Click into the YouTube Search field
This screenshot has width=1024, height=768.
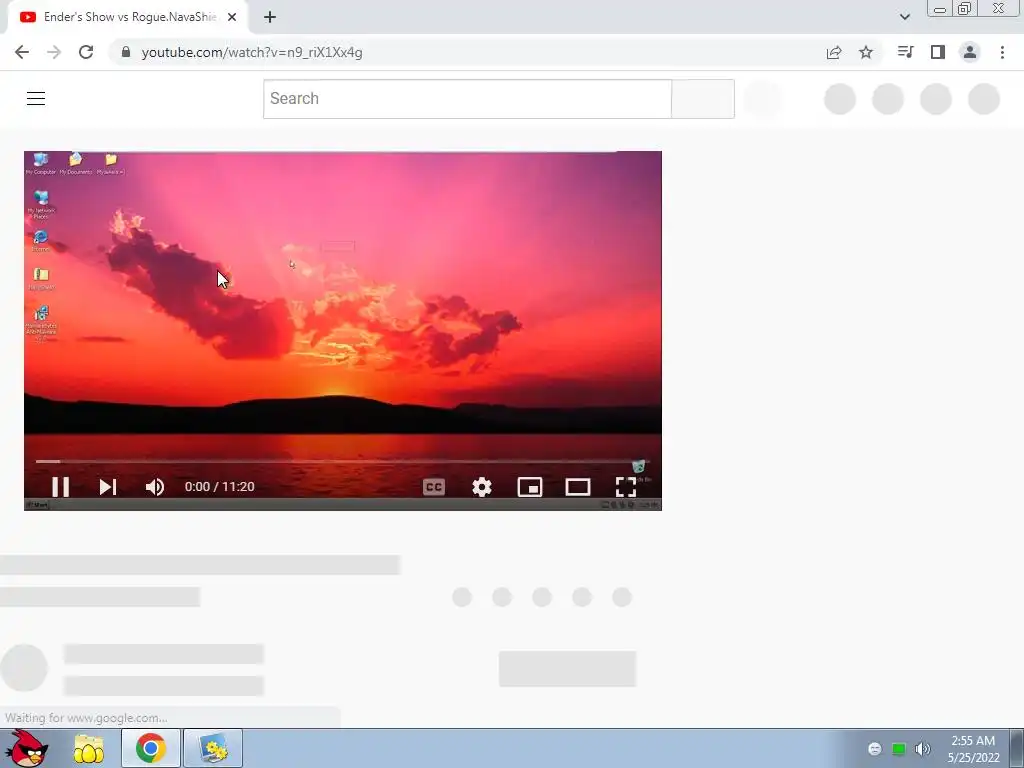pos(467,99)
